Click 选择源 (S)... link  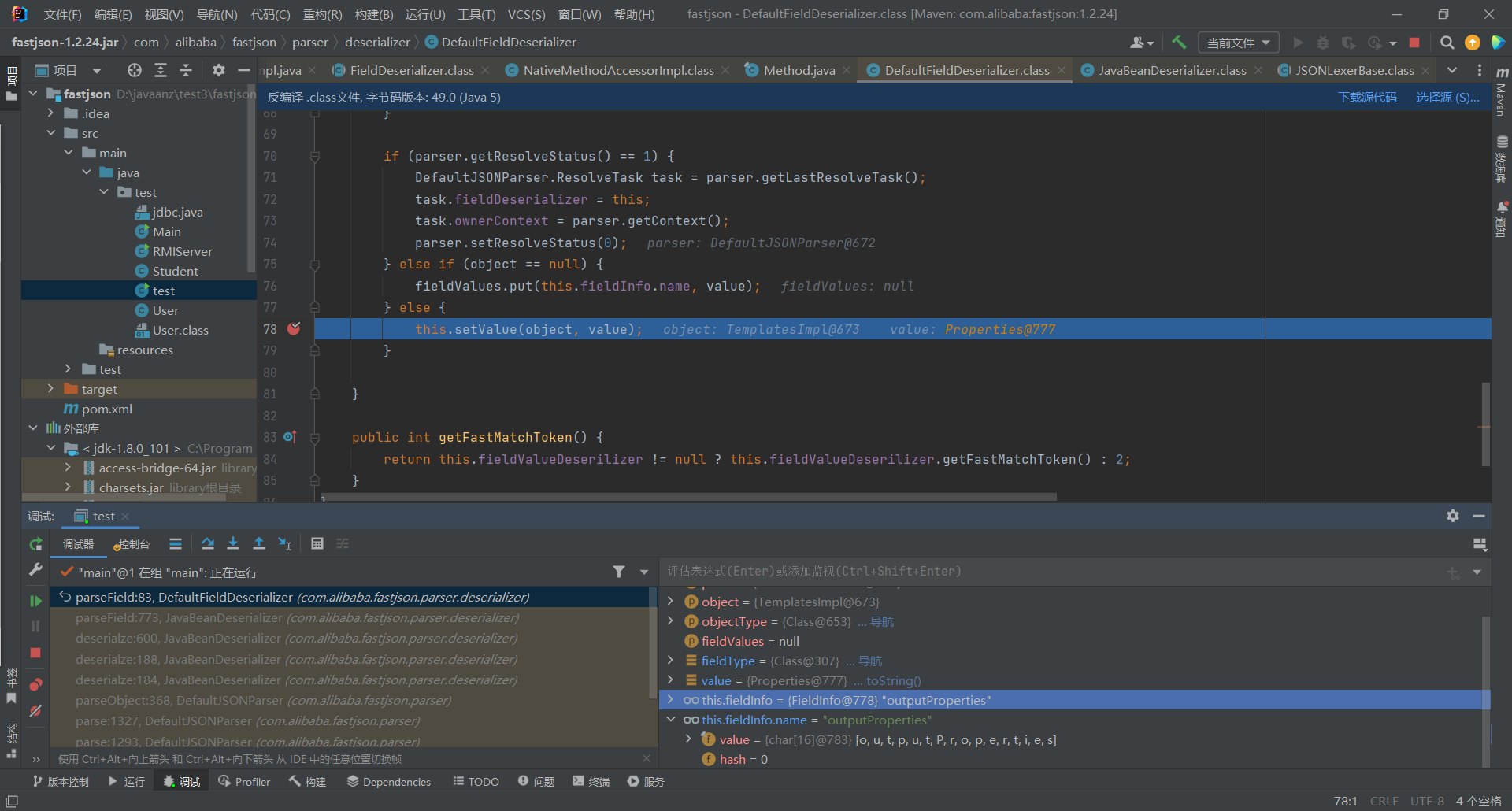tap(1447, 97)
